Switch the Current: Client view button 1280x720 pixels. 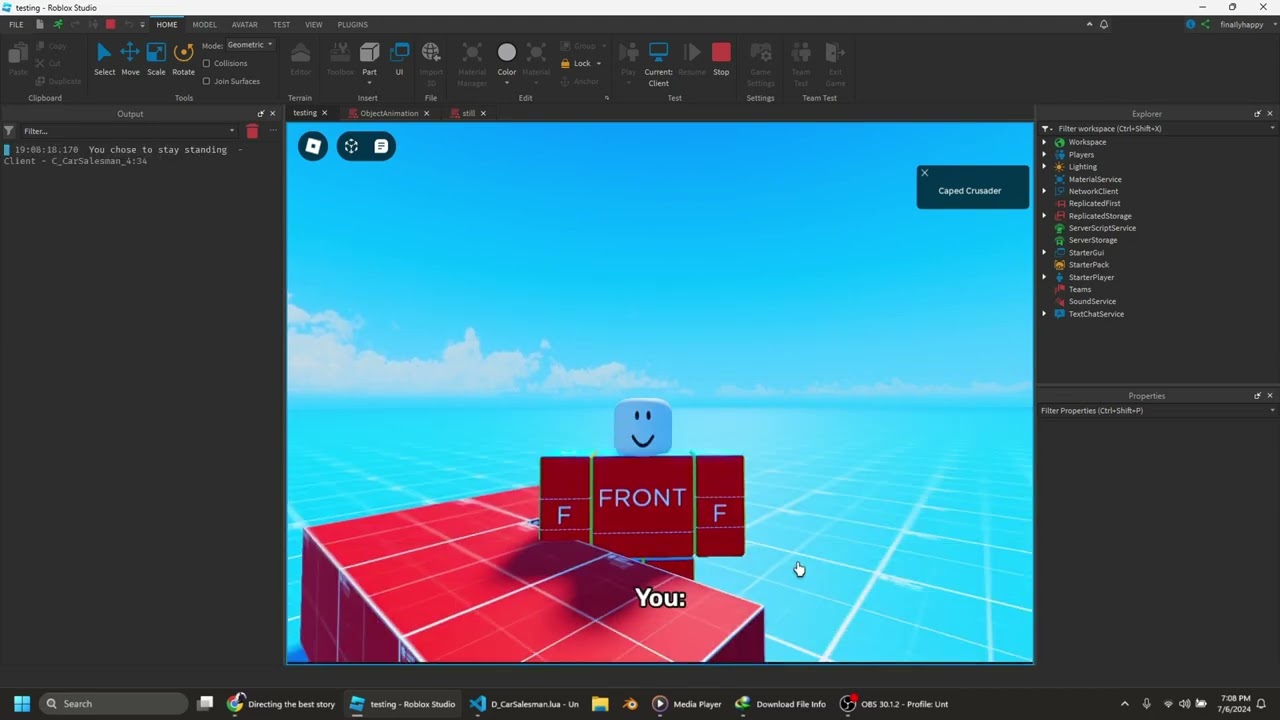tap(658, 64)
